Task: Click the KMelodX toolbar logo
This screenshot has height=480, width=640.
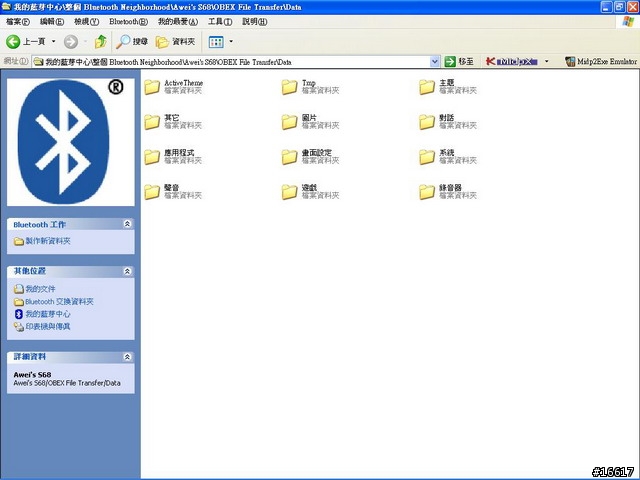Action: coord(512,62)
